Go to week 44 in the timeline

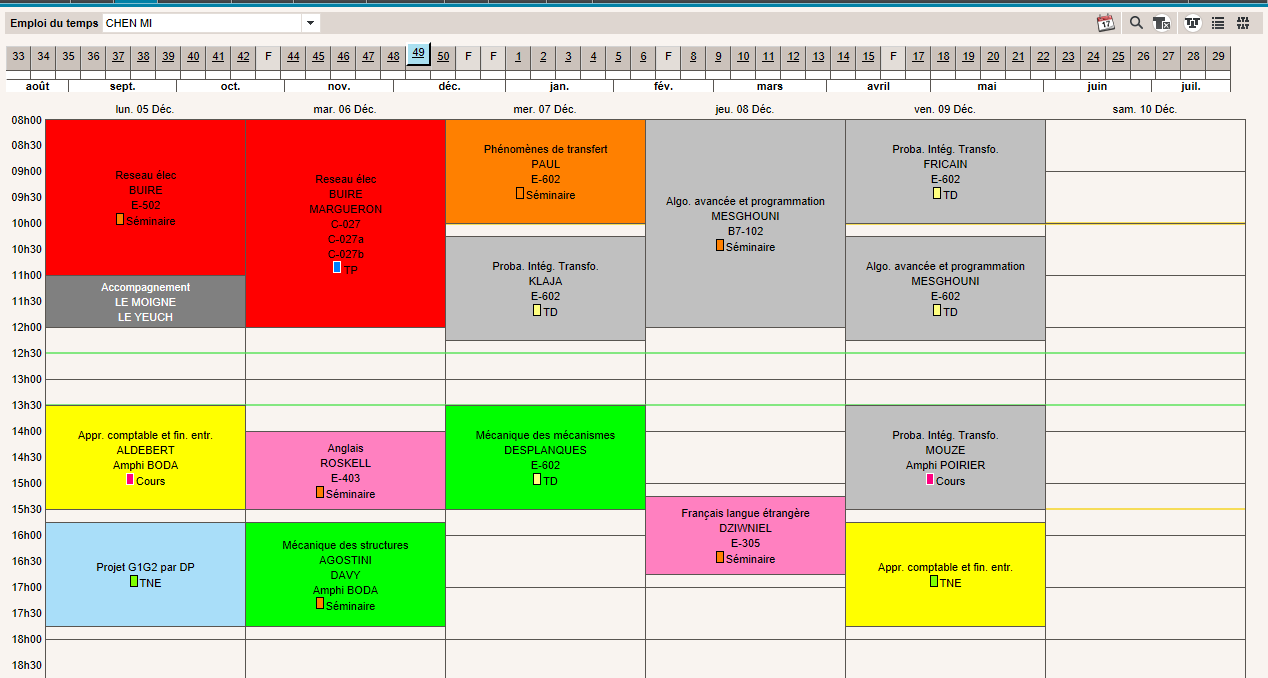pos(293,57)
